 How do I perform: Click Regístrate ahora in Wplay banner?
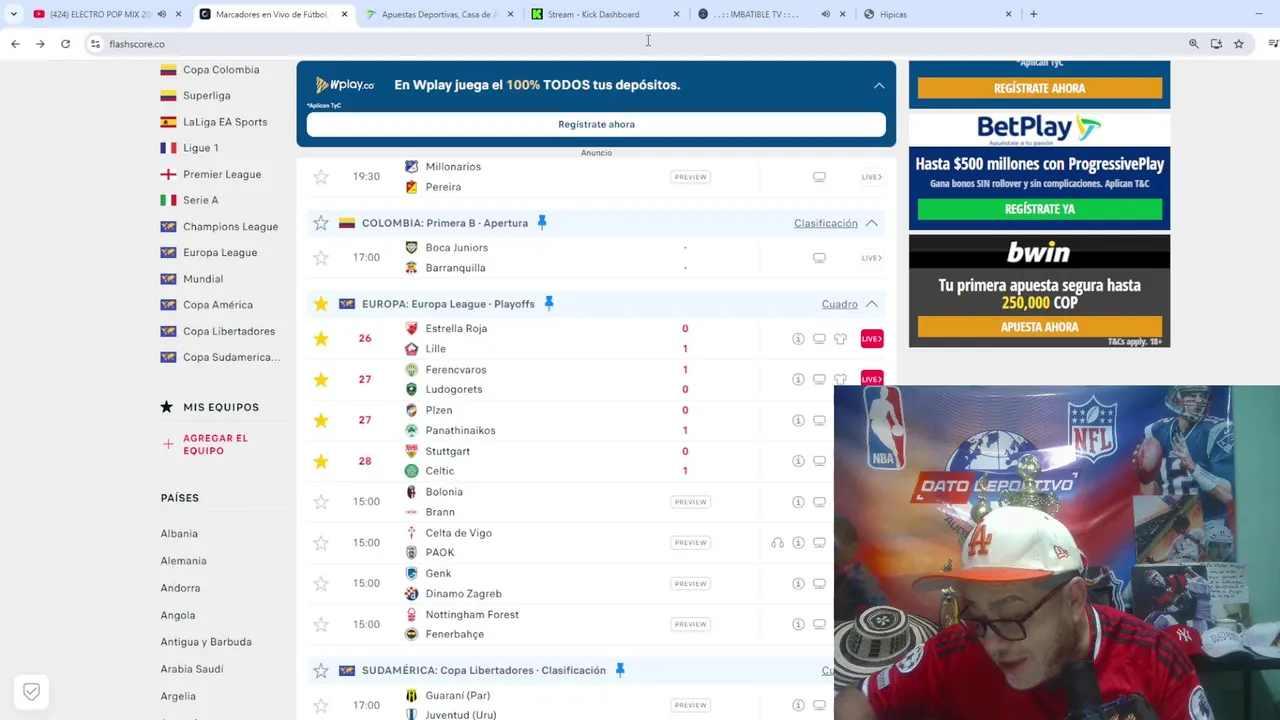596,124
